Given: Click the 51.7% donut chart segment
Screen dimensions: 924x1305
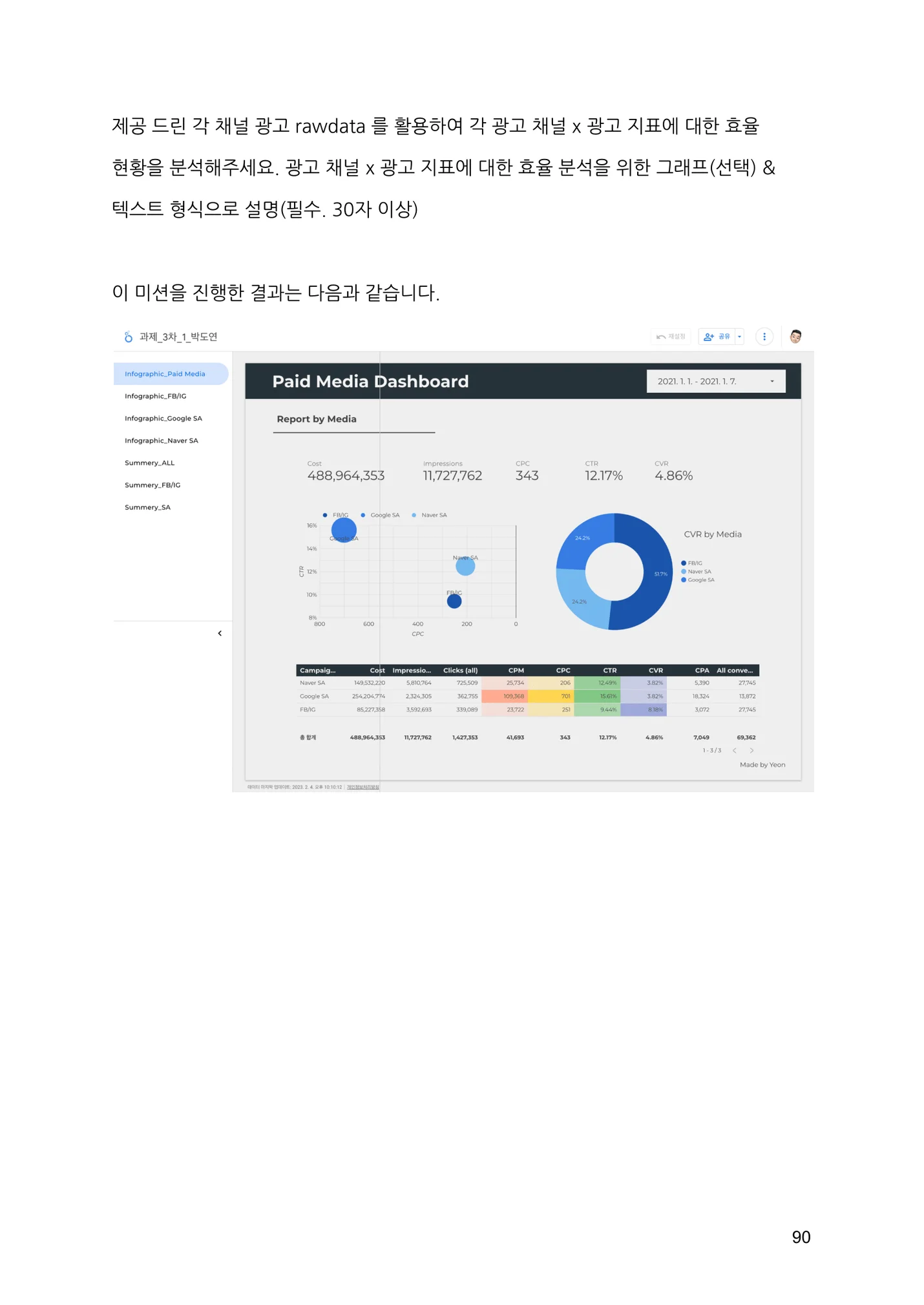Looking at the screenshot, I should (659, 574).
